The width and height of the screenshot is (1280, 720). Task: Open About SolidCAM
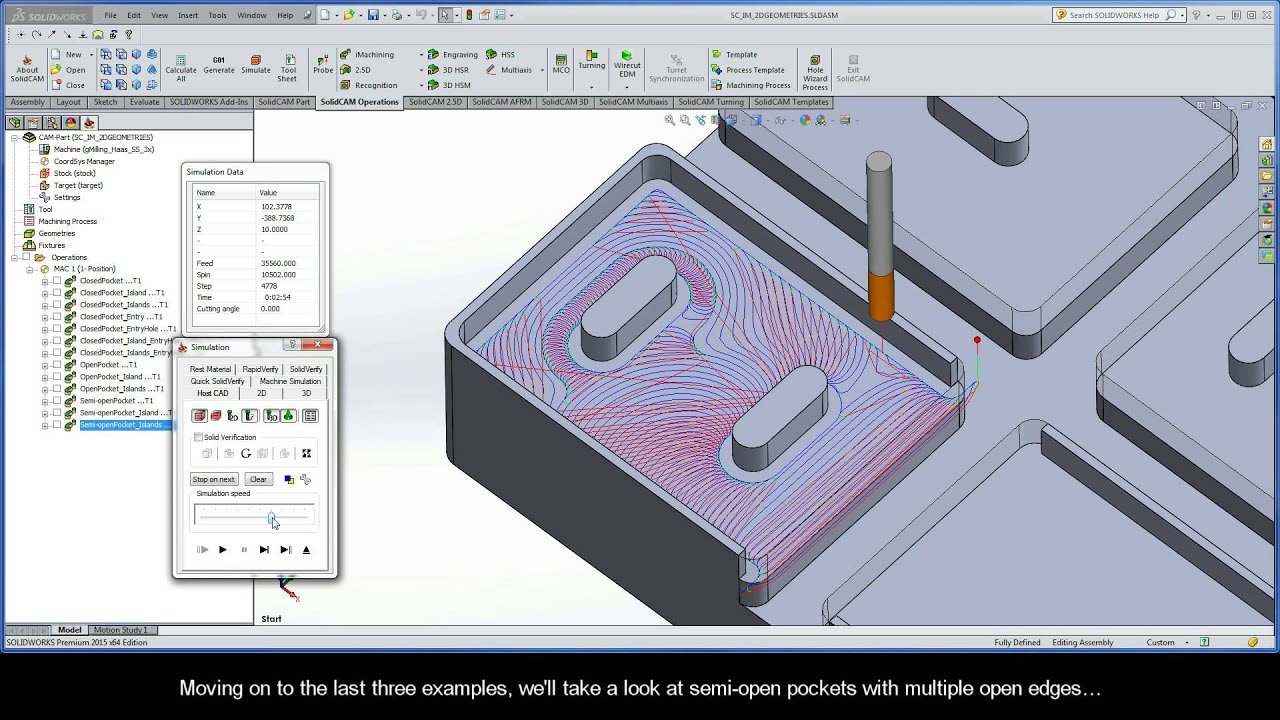click(27, 68)
